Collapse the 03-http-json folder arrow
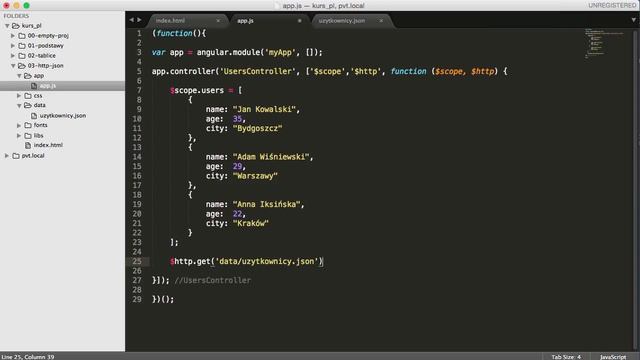This screenshot has height=360, width=640. (x=13, y=66)
